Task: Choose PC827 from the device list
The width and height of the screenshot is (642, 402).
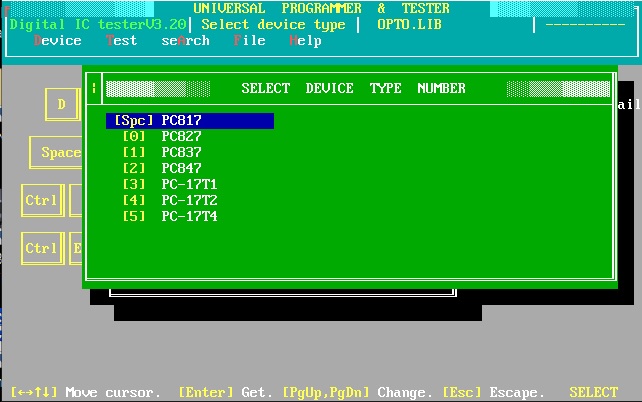Action: 162,136
